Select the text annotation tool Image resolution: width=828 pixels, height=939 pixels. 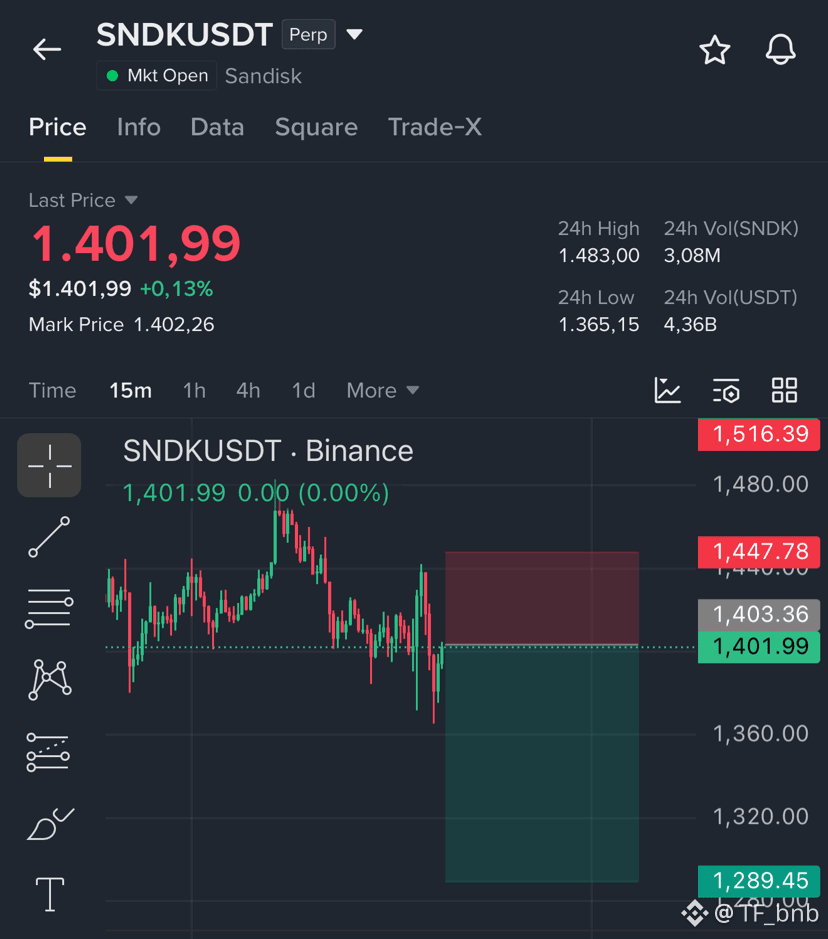50,894
